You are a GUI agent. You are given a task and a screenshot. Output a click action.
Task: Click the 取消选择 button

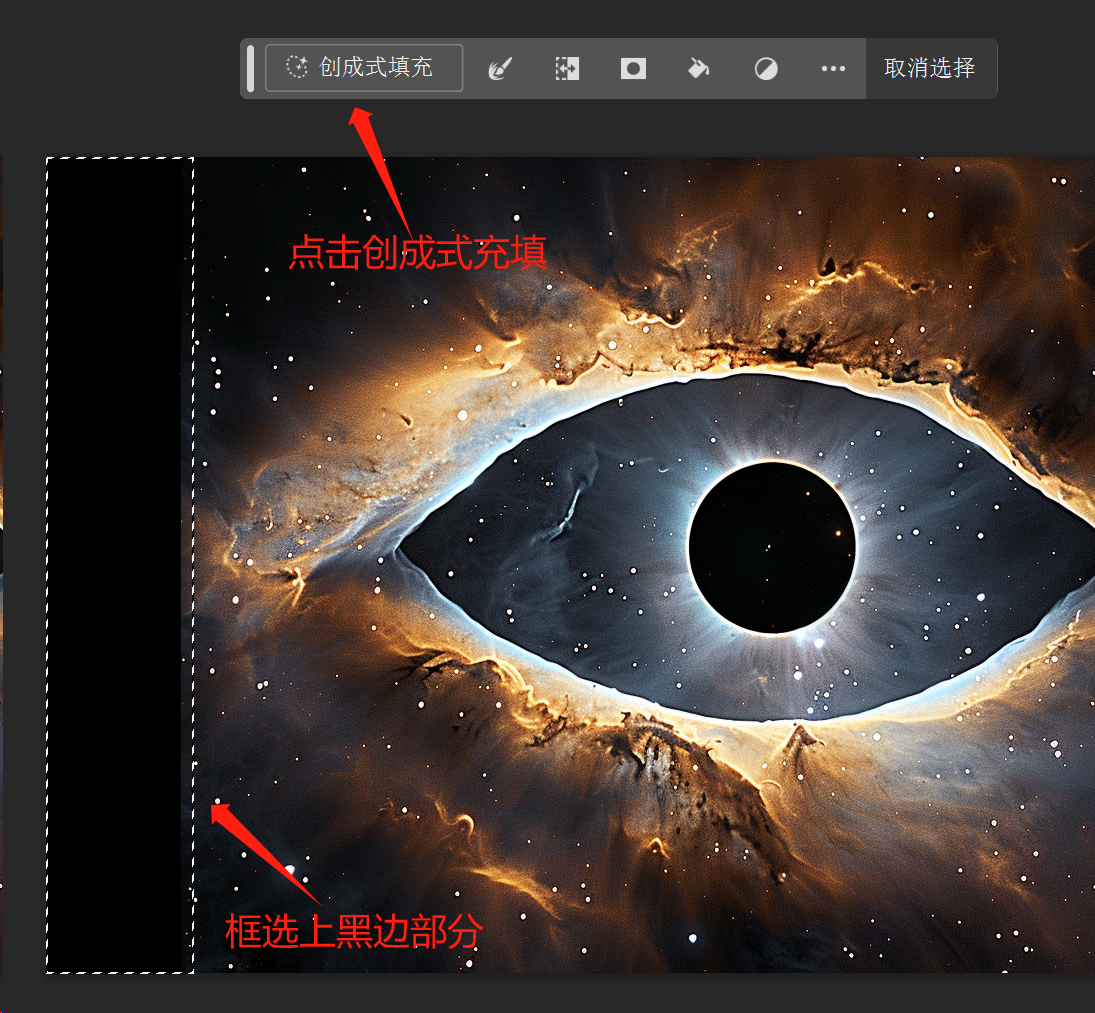coord(930,68)
